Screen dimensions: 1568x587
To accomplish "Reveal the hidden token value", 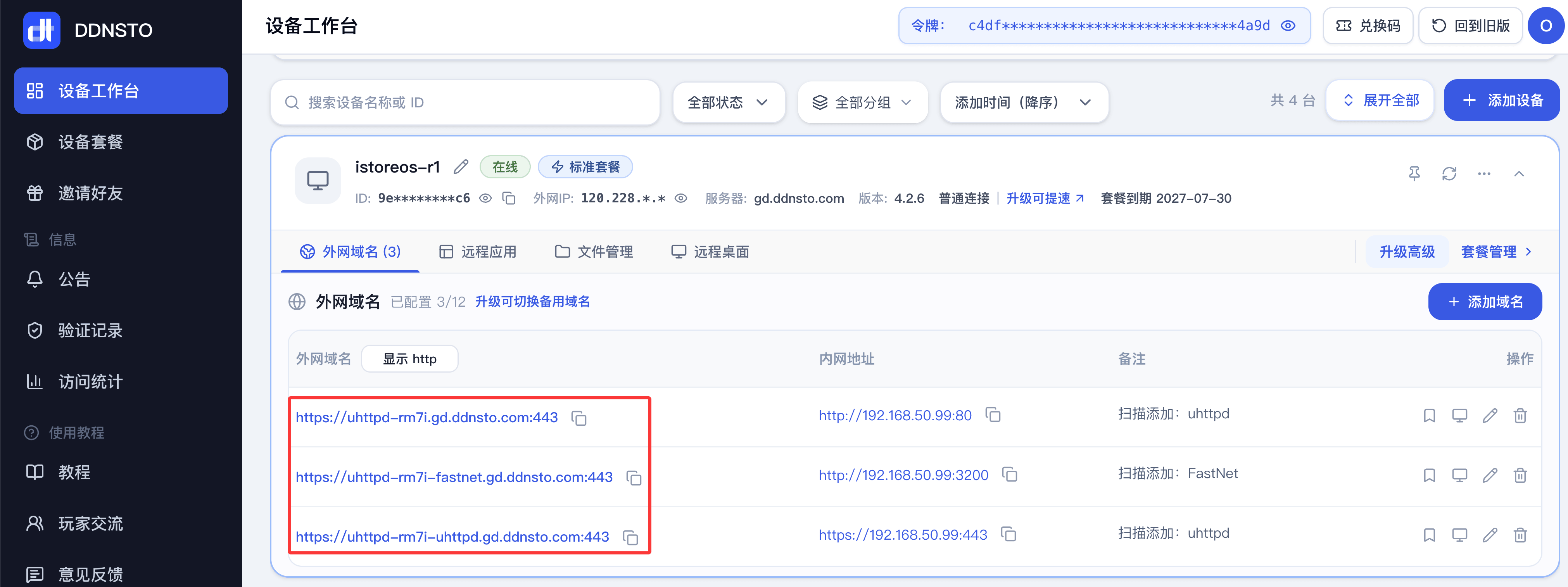I will click(1287, 26).
